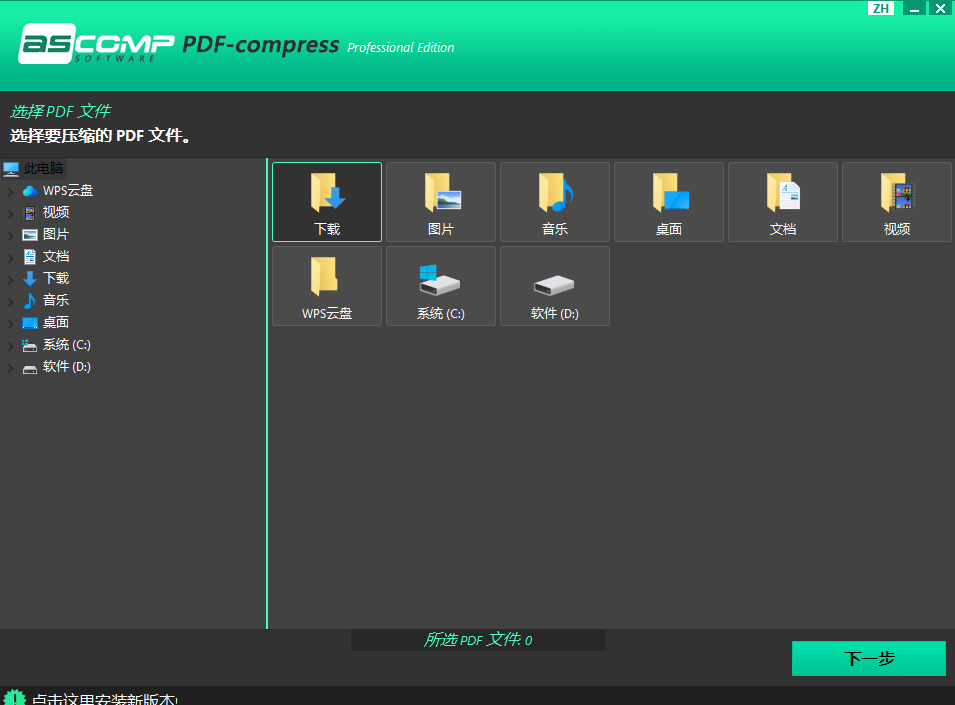Viewport: 955px width, 705px height.
Task: Open the 文档 folder tile
Action: [x=783, y=202]
